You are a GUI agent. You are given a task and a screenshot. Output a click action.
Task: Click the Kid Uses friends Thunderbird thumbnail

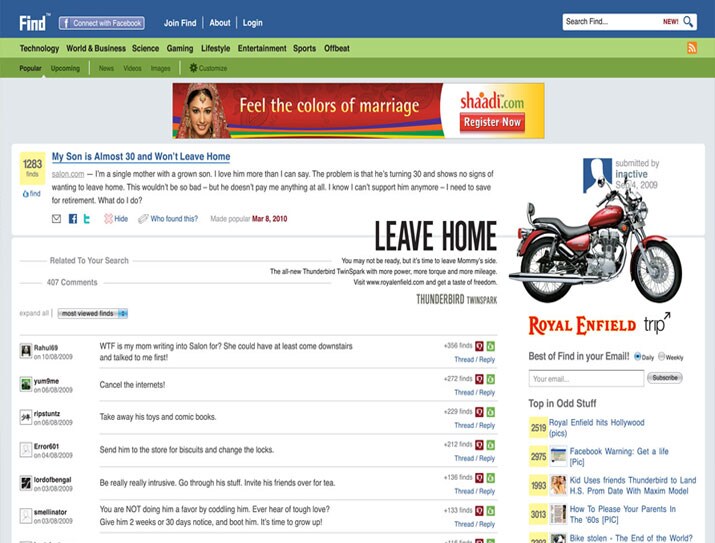558,485
